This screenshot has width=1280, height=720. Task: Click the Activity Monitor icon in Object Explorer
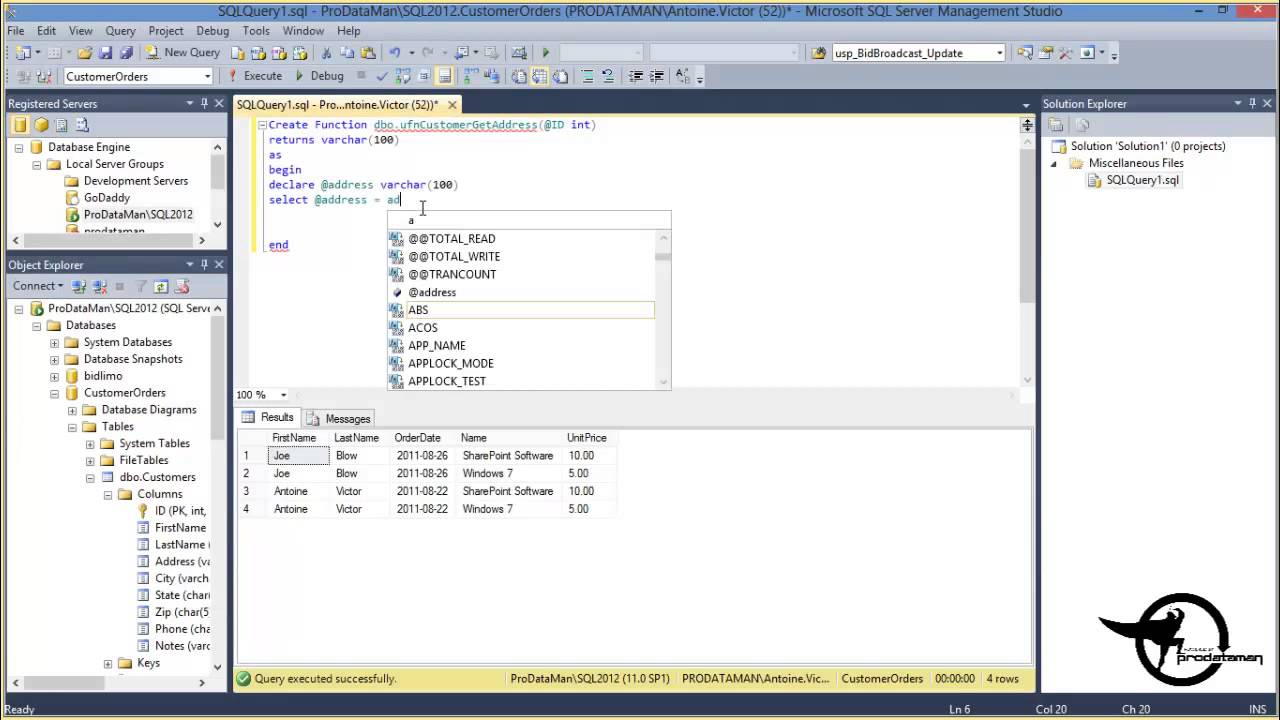(182, 286)
